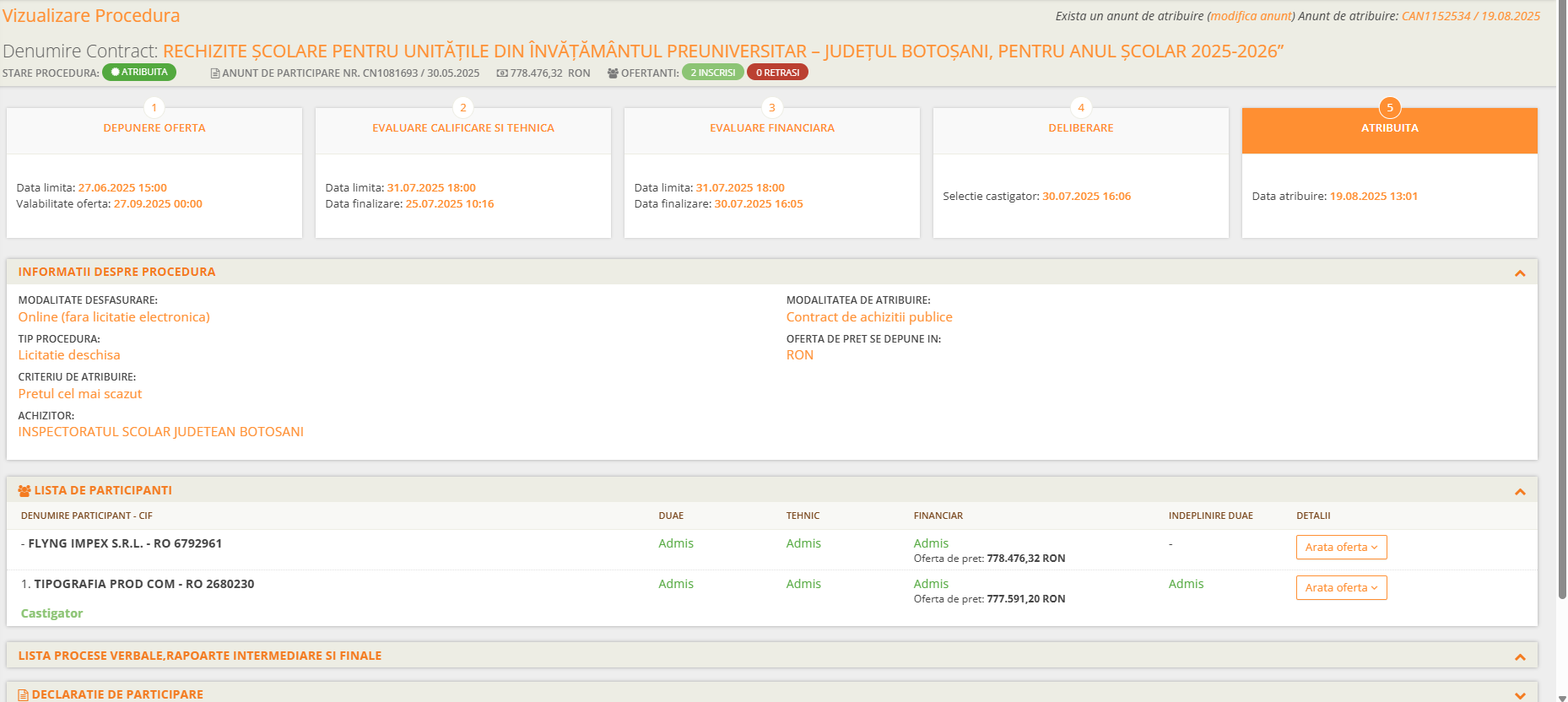Click the 'modifica anunt' link

click(x=1251, y=16)
